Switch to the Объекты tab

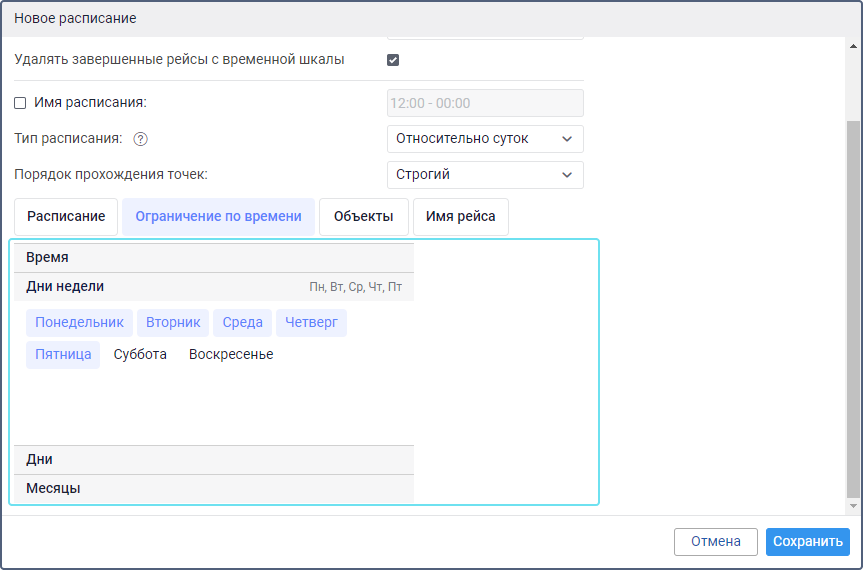coord(364,217)
